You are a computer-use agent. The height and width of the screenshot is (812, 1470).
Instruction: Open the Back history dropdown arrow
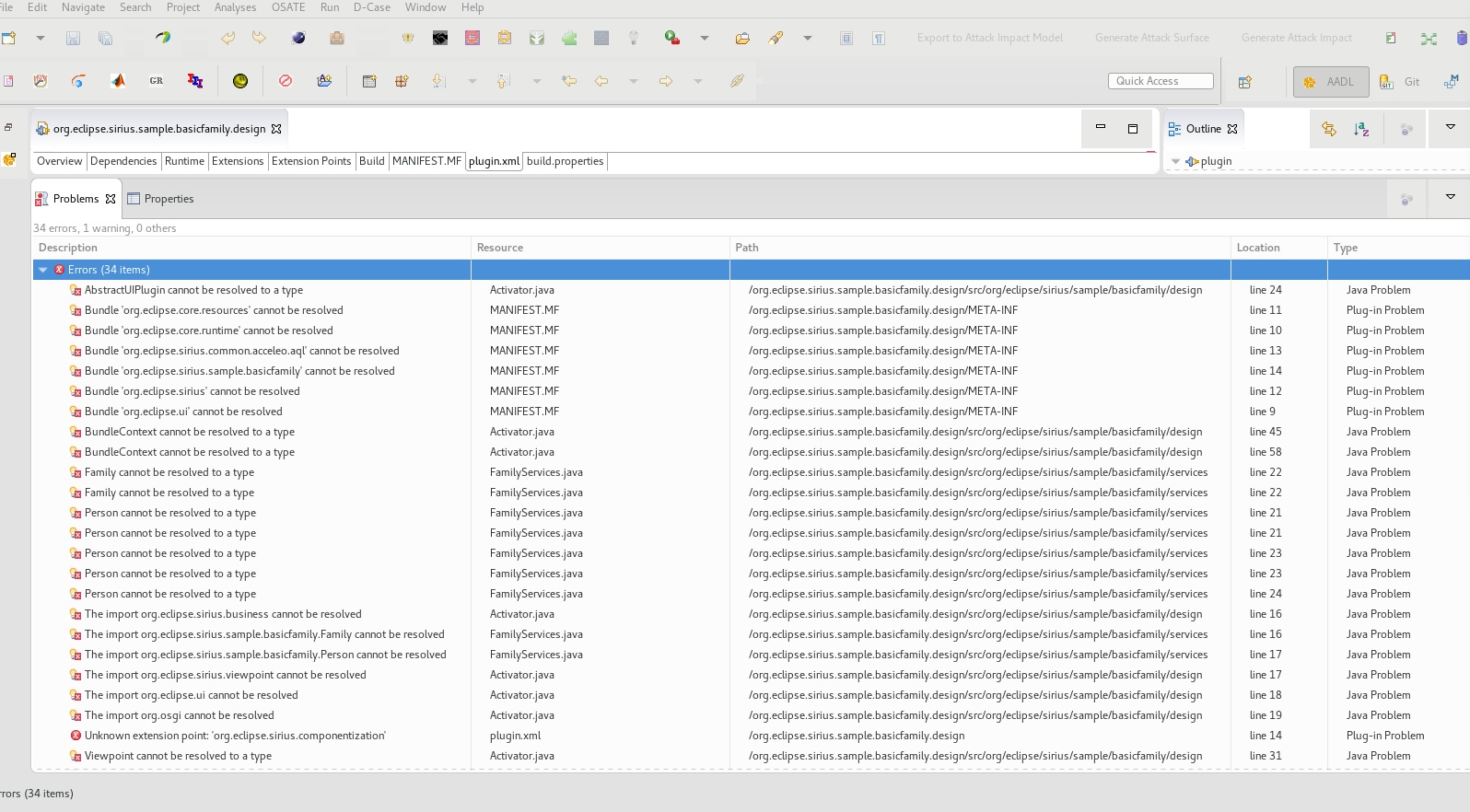point(634,81)
